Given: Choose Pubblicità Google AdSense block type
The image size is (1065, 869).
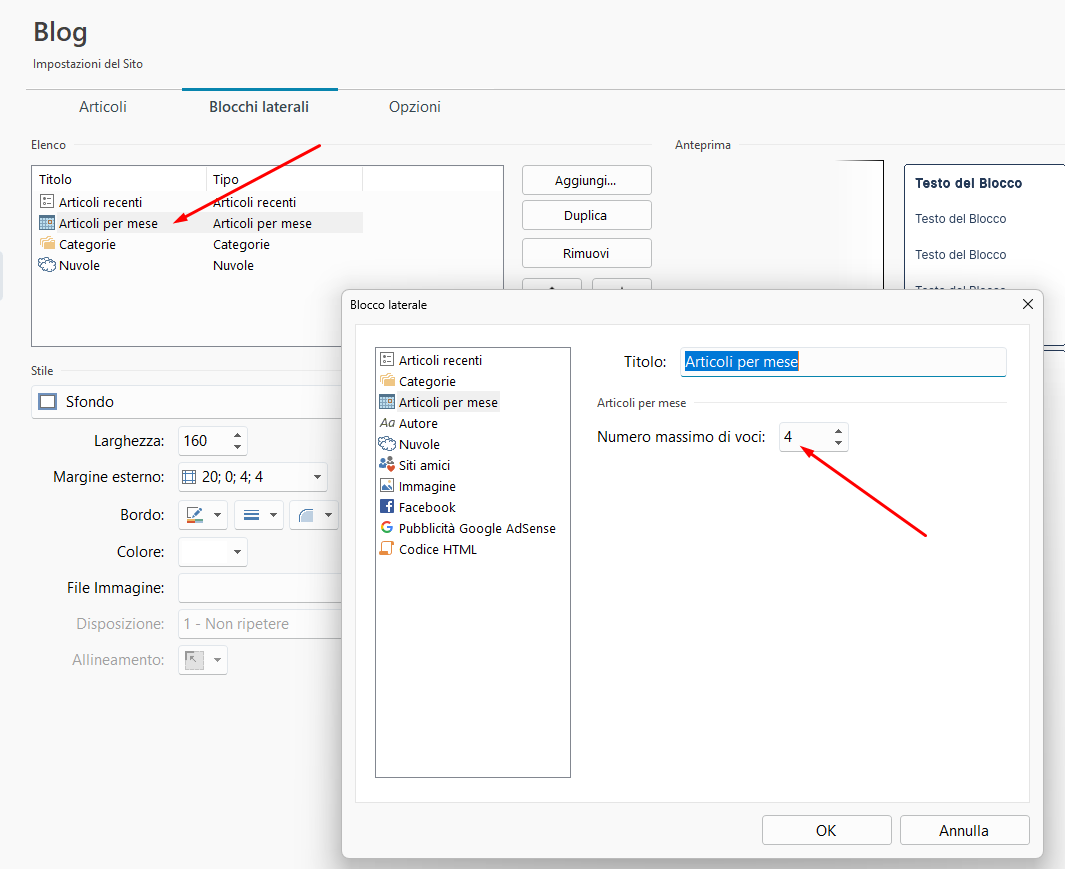Looking at the screenshot, I should click(x=476, y=528).
